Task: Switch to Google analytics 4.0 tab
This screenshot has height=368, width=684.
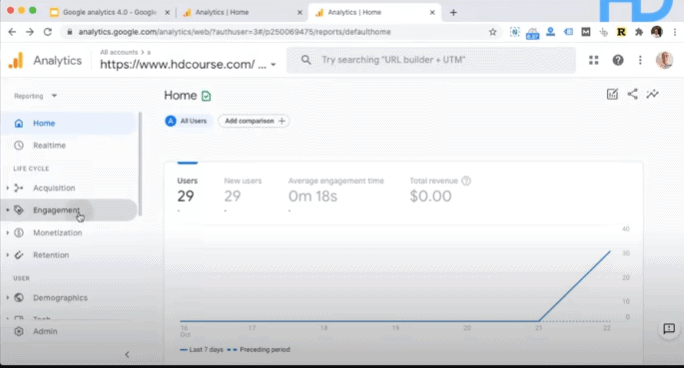Action: 109,12
